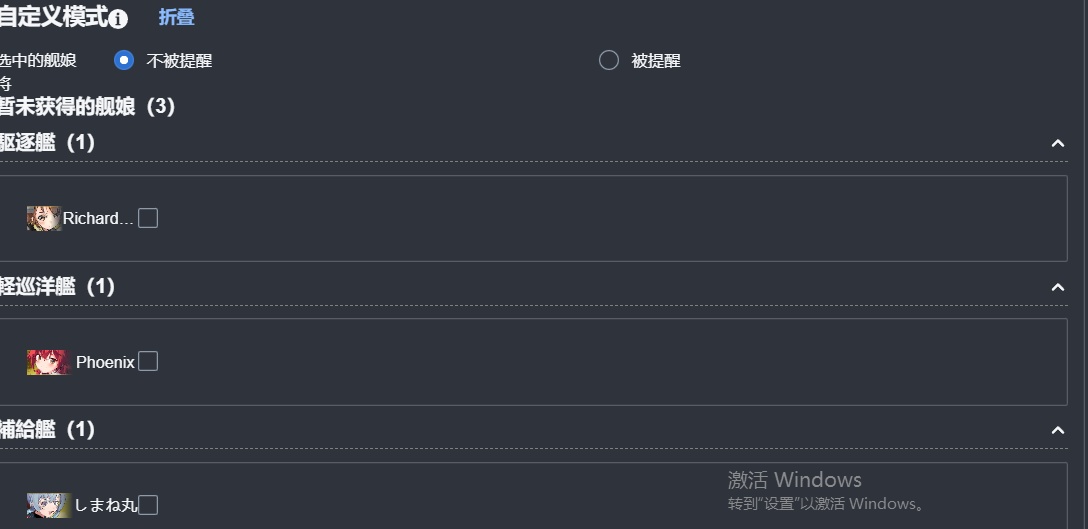Click the Phoenix name label
This screenshot has width=1088, height=529.
click(105, 362)
